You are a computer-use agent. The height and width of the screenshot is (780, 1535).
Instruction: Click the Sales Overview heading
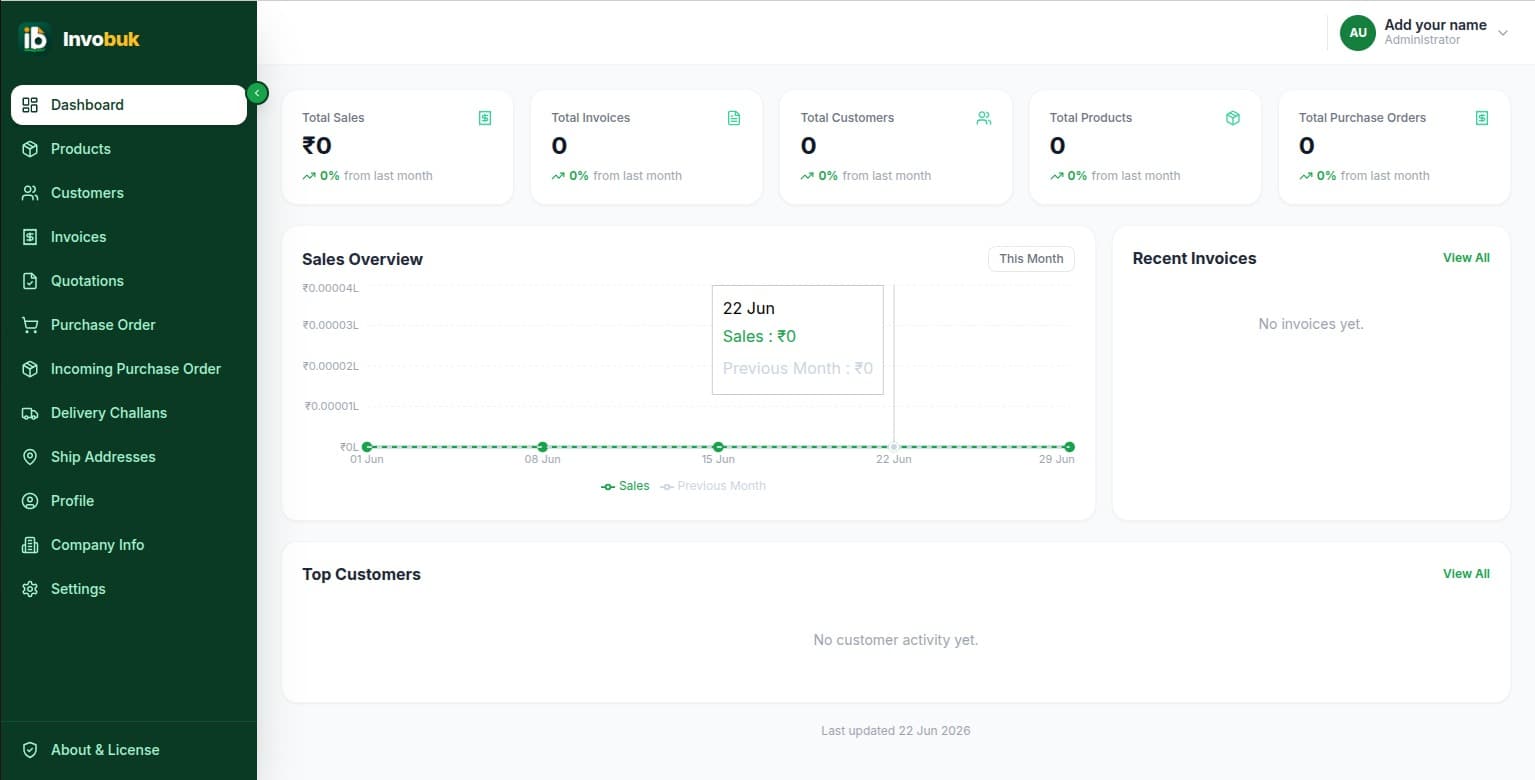[x=362, y=259]
